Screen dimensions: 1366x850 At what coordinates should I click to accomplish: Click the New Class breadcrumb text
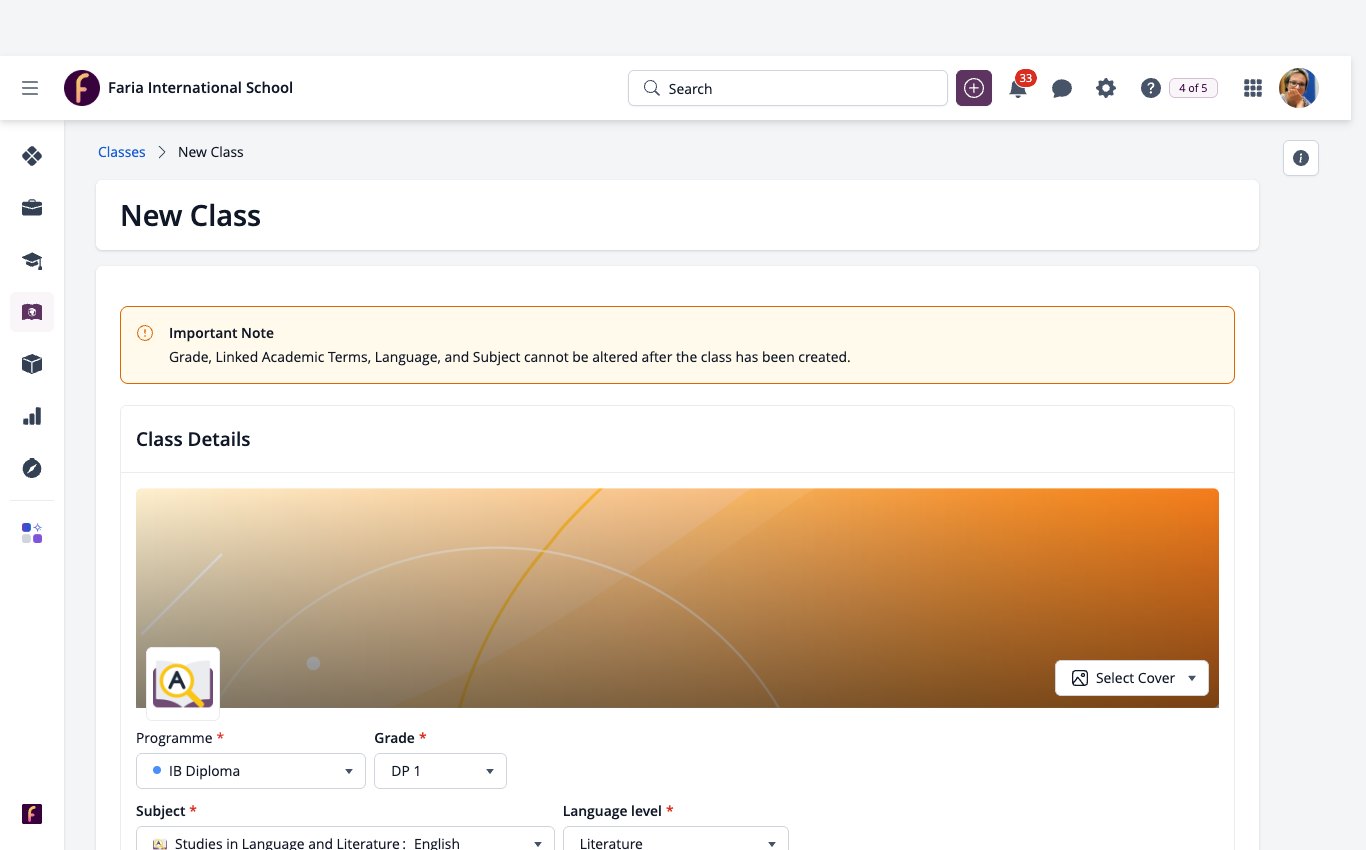(x=211, y=152)
